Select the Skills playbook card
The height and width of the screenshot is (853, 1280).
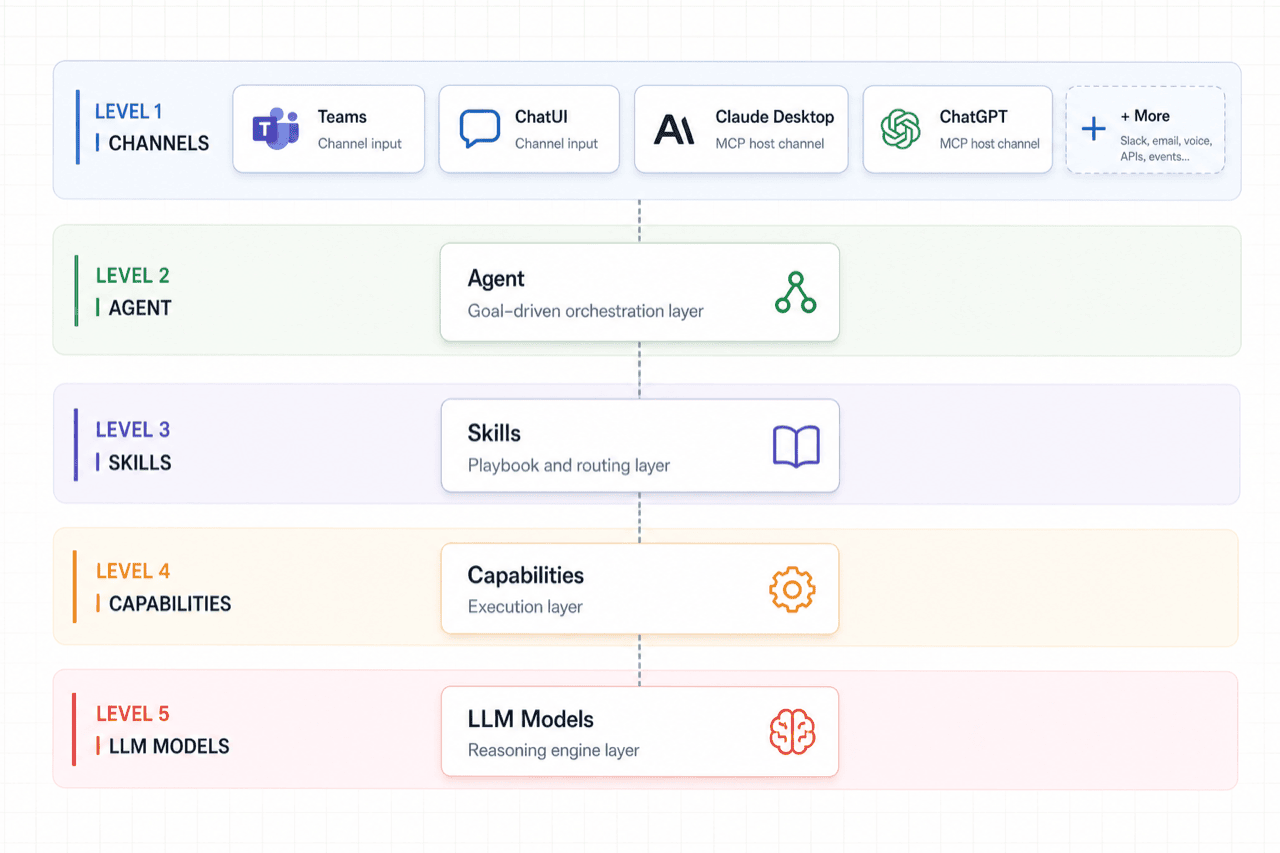tap(640, 446)
